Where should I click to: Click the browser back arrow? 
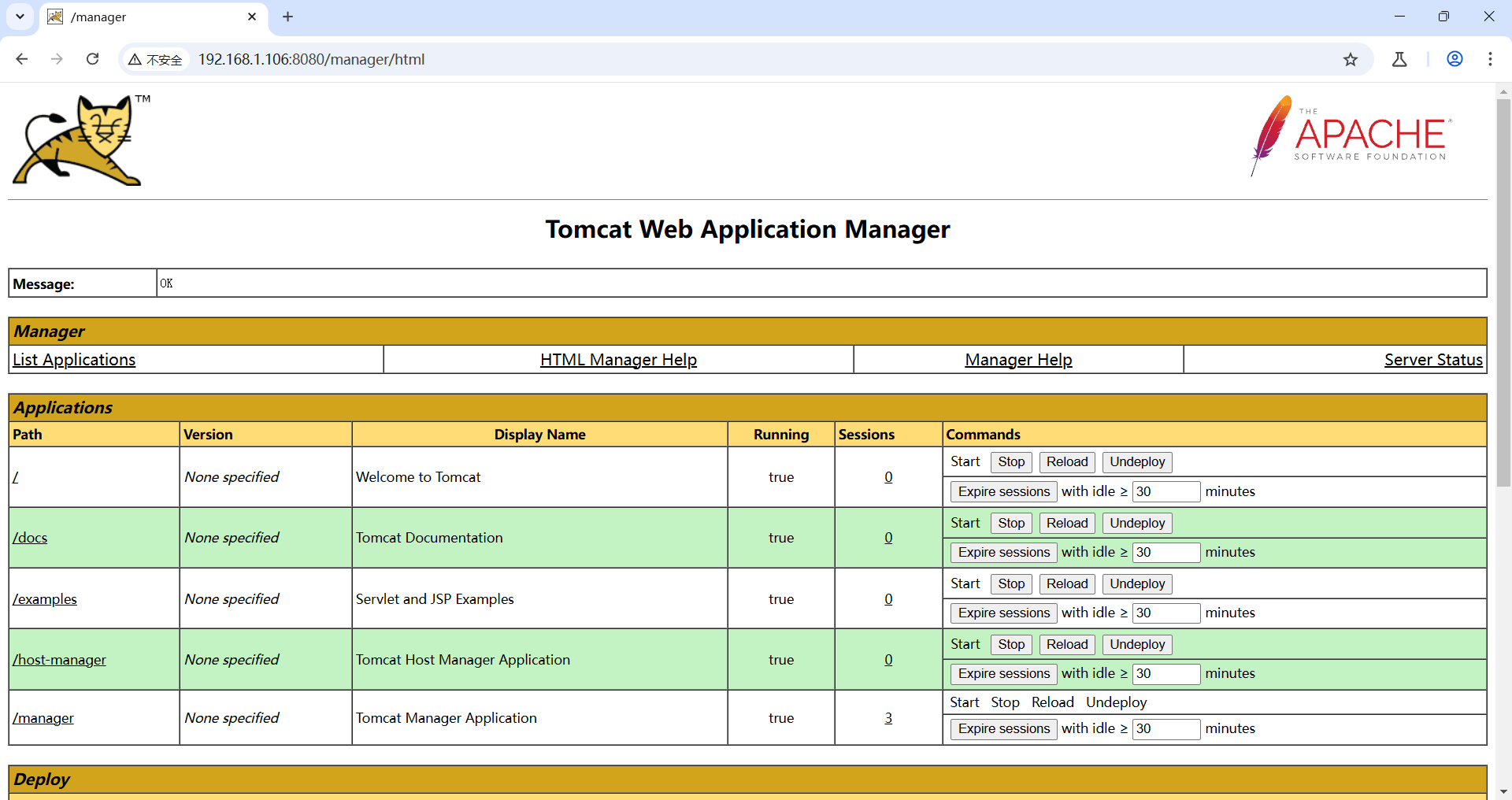pos(22,59)
